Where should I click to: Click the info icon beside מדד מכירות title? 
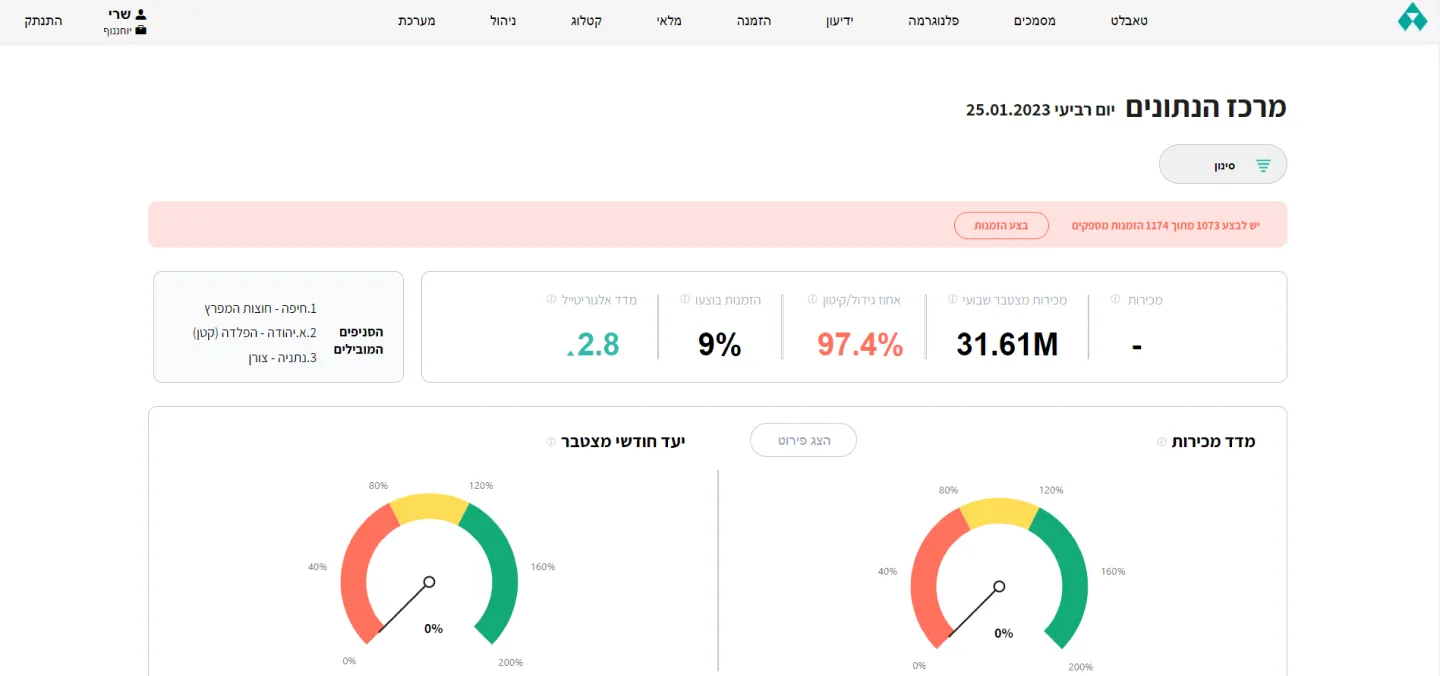(x=1161, y=442)
